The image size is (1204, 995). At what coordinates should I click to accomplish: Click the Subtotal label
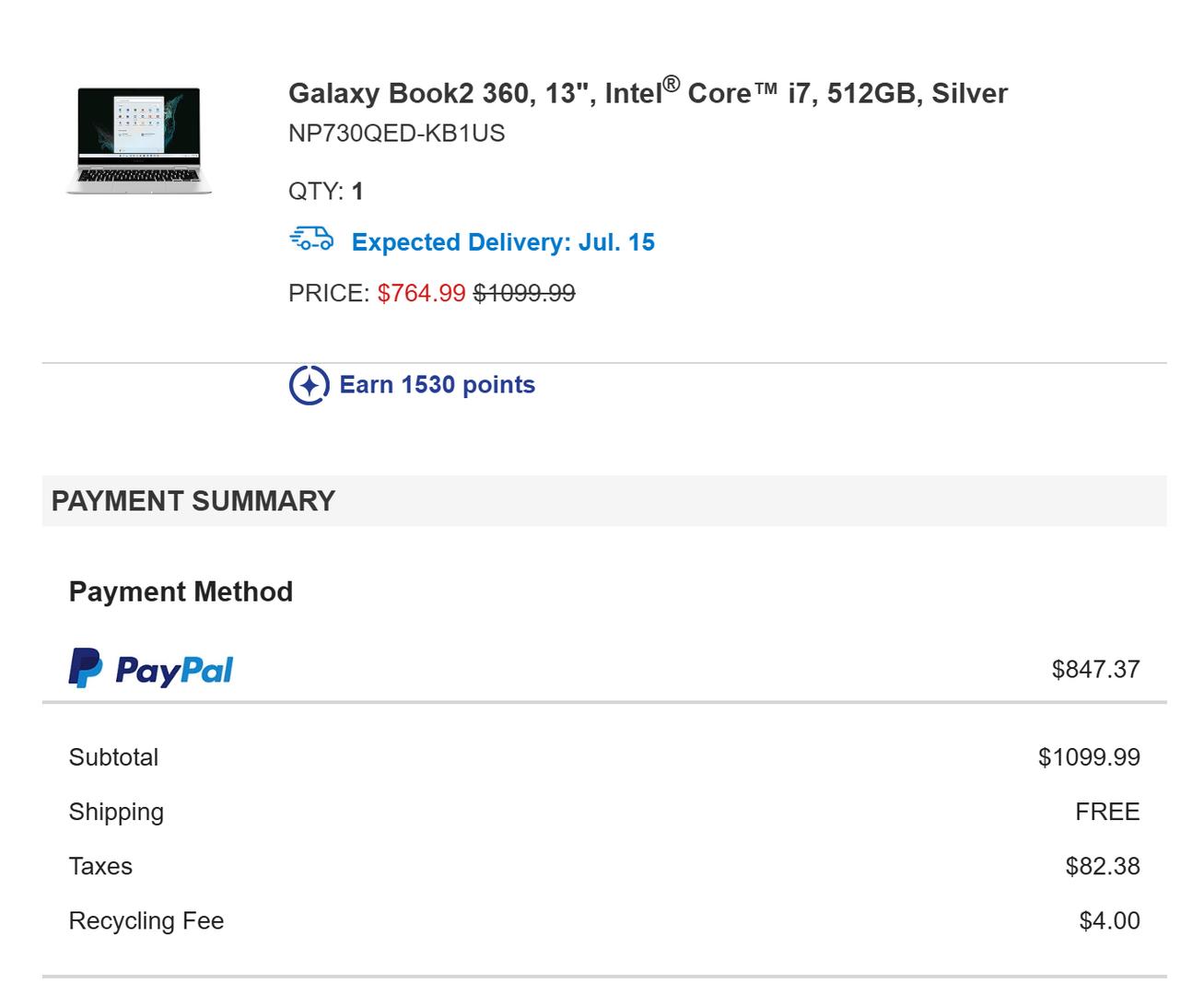coord(113,757)
